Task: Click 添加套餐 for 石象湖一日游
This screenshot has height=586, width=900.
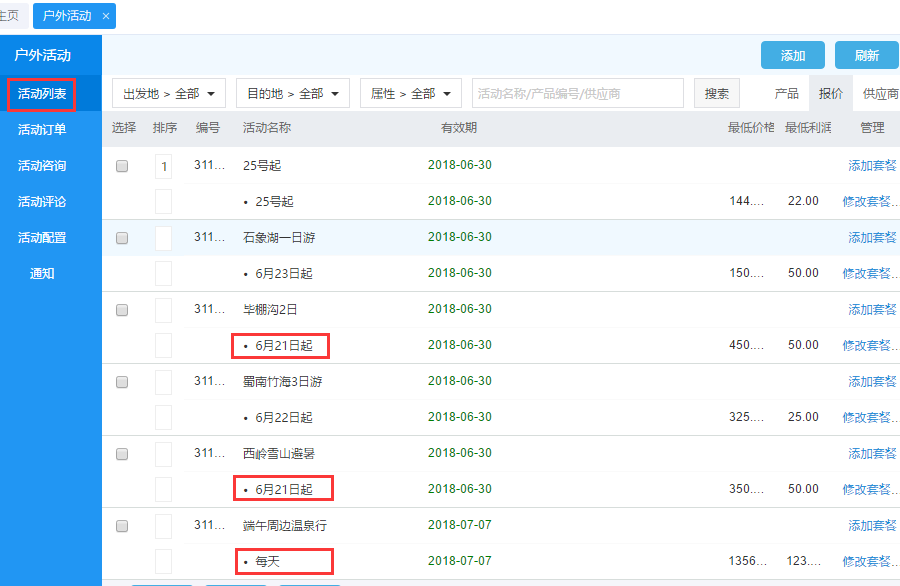Action: (872, 238)
